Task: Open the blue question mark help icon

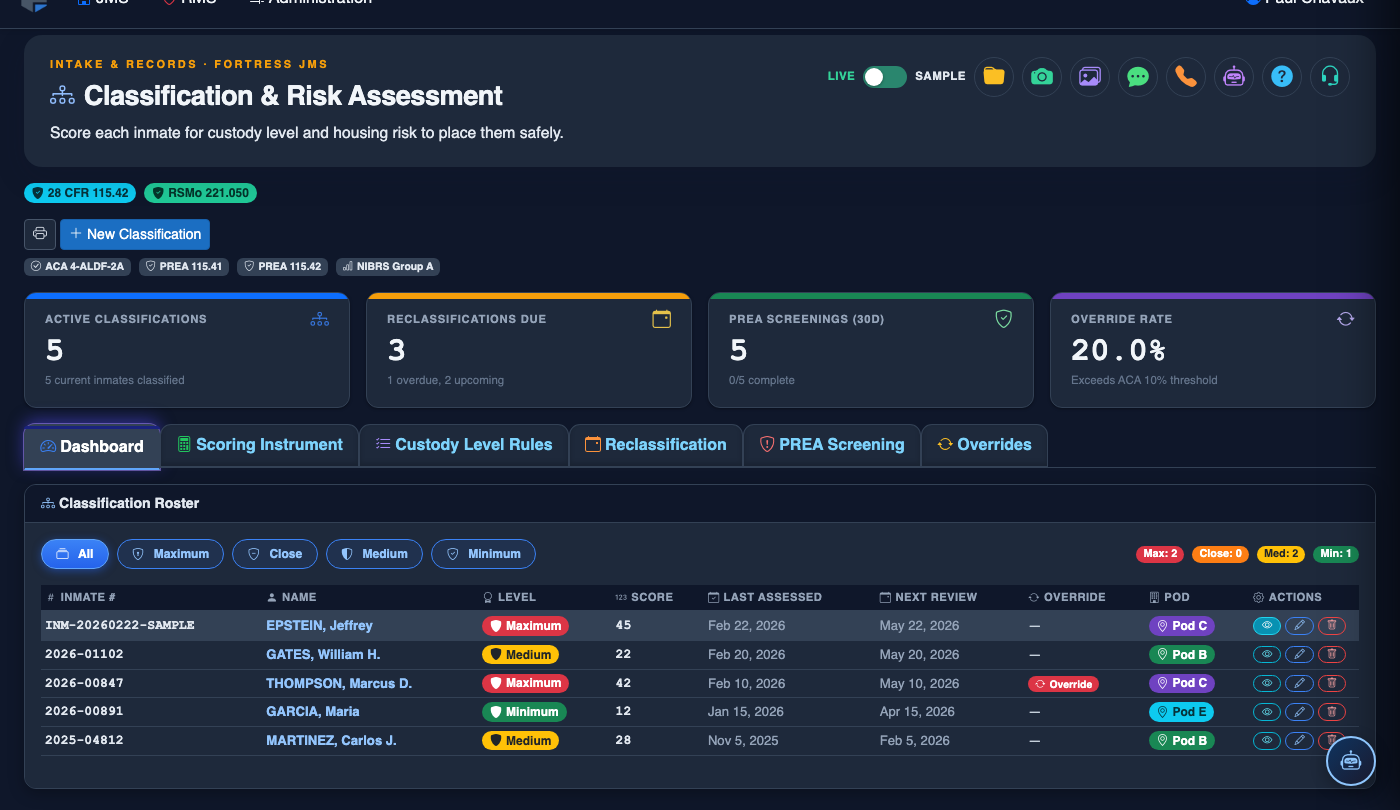Action: click(1281, 77)
